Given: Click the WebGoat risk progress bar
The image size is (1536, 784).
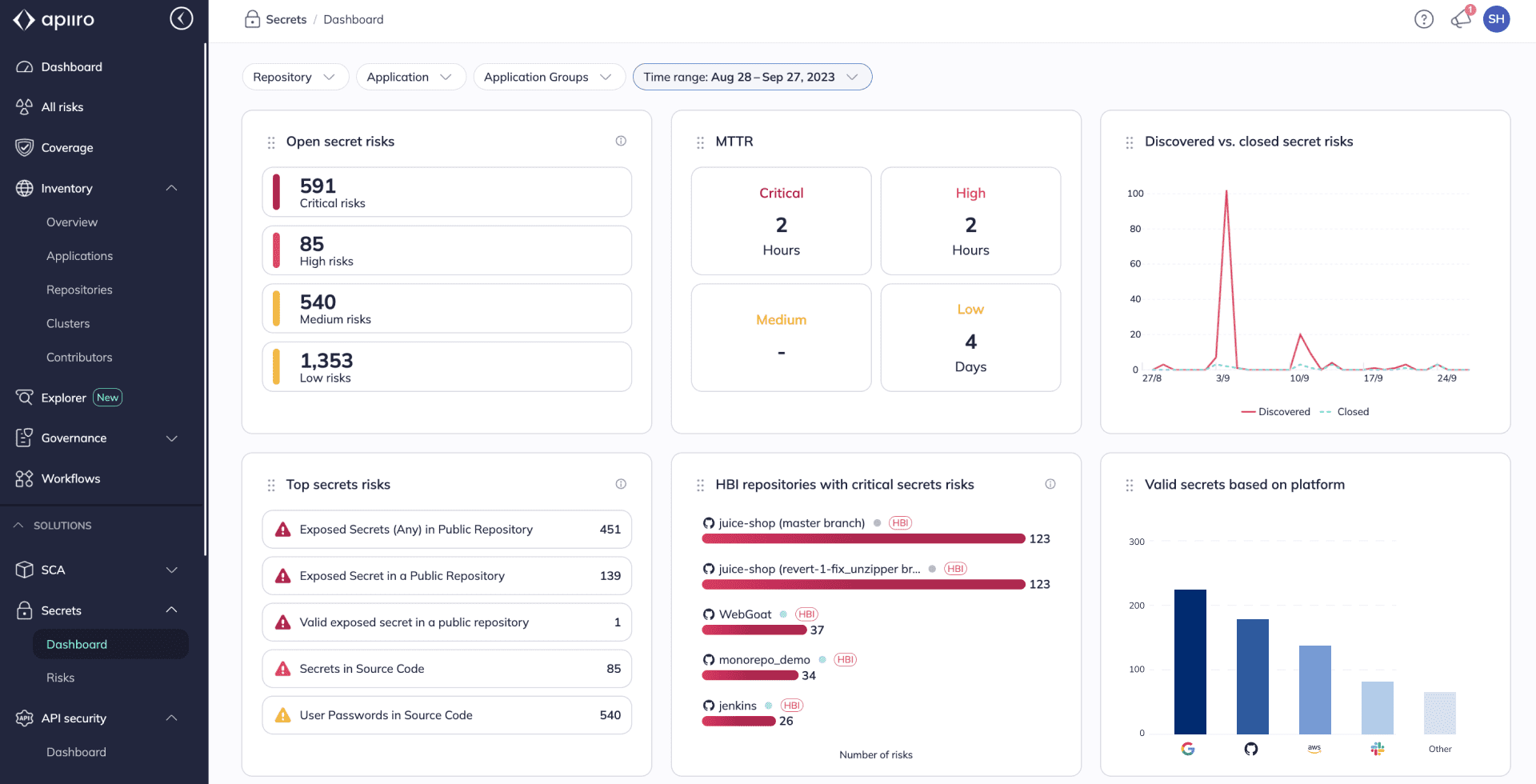Looking at the screenshot, I should tap(754, 630).
